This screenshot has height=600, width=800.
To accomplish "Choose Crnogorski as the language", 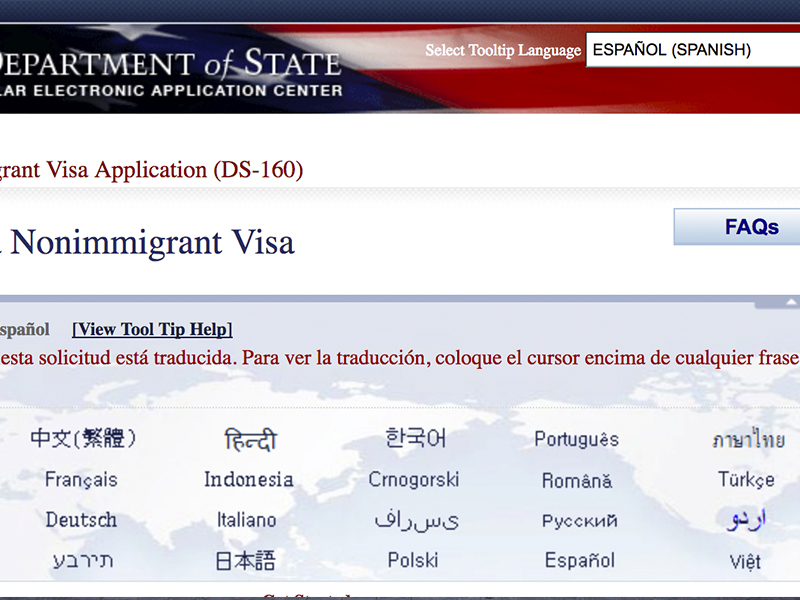I will point(414,480).
